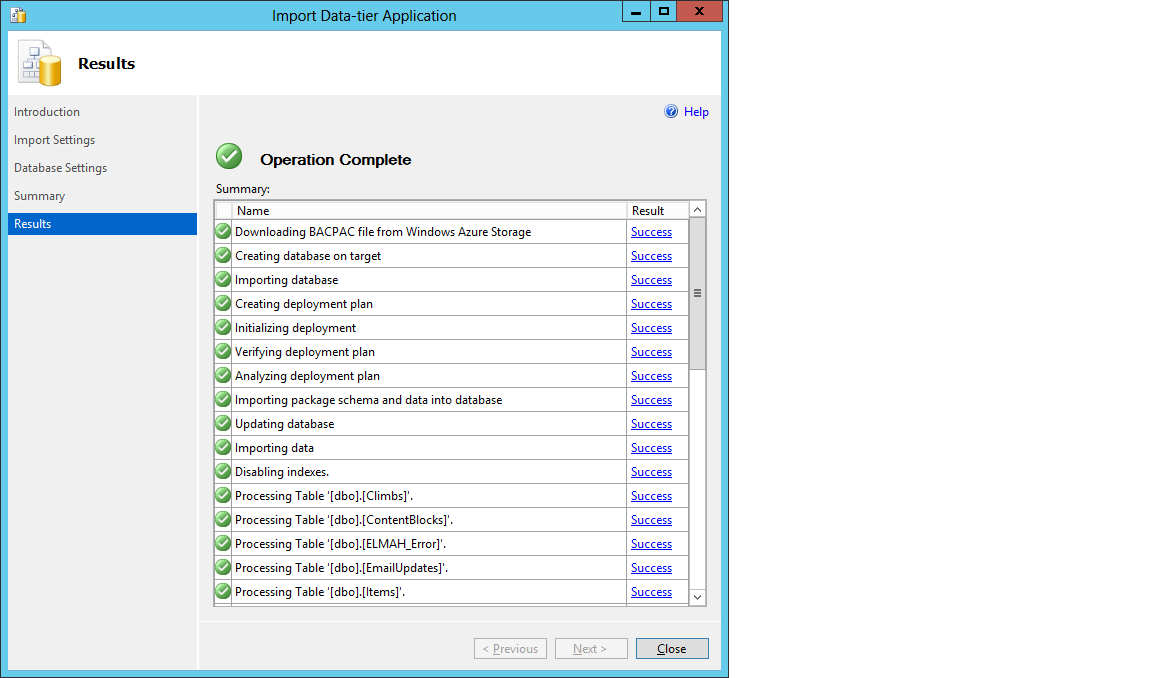Click the Close button
This screenshot has height=678, width=1152.
click(x=672, y=649)
